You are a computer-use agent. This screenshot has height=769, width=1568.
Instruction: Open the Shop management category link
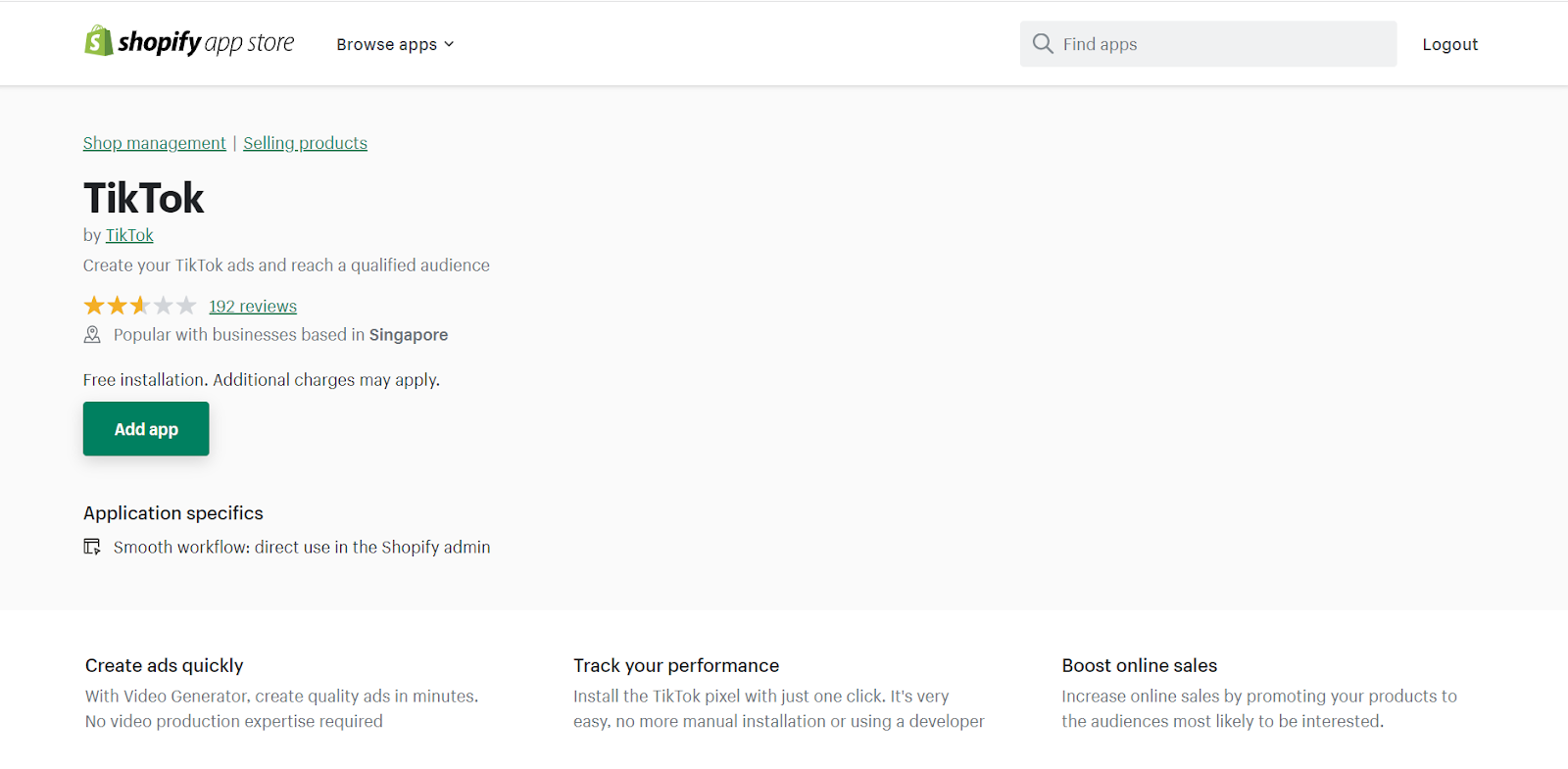click(154, 143)
